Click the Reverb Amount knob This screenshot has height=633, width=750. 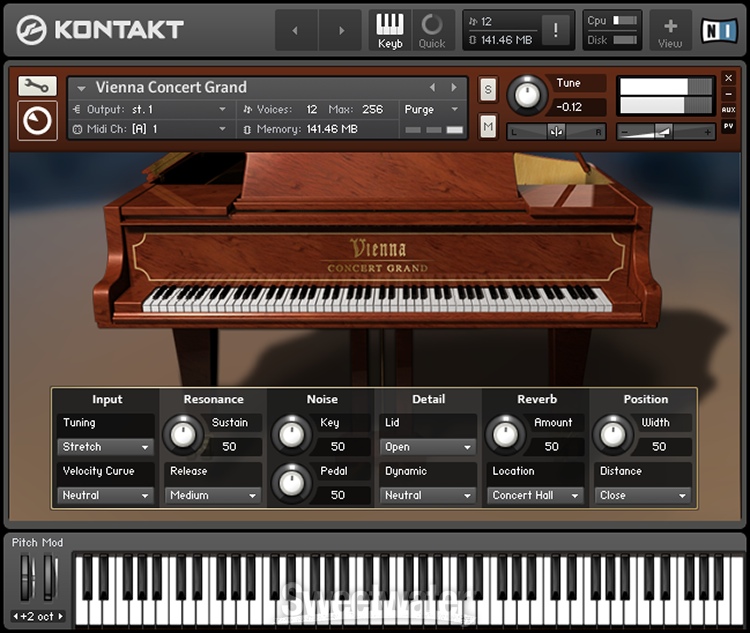point(506,435)
